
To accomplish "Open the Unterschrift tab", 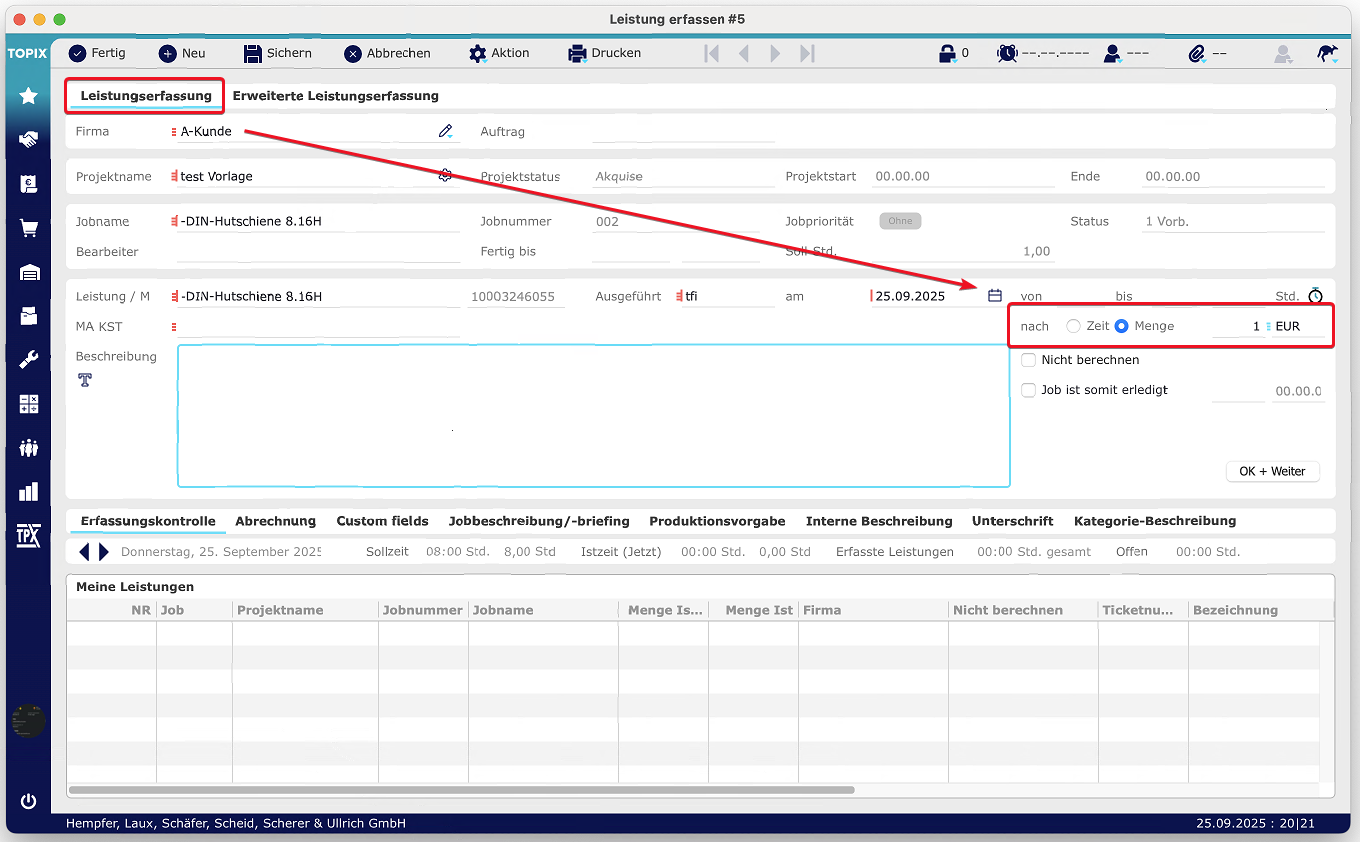I will tap(1012, 521).
